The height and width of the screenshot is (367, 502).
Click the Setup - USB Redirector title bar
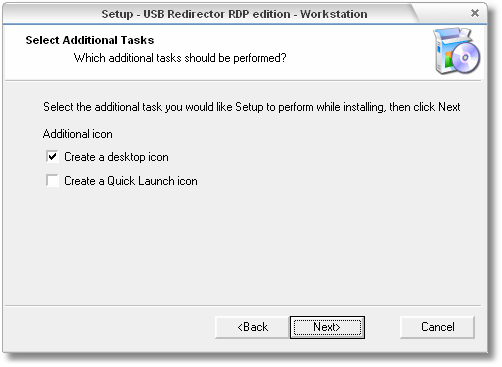[x=234, y=14]
